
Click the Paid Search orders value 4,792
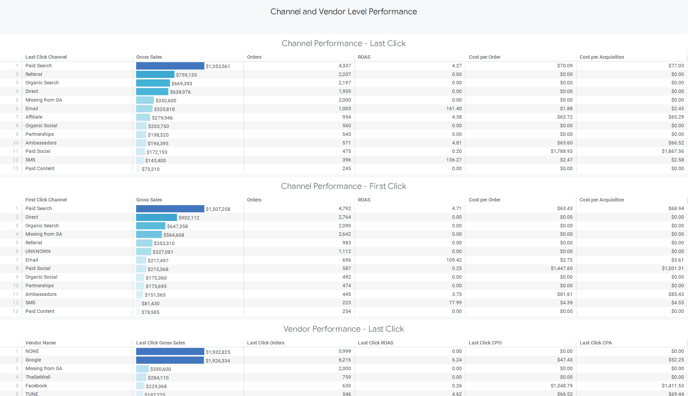(345, 209)
